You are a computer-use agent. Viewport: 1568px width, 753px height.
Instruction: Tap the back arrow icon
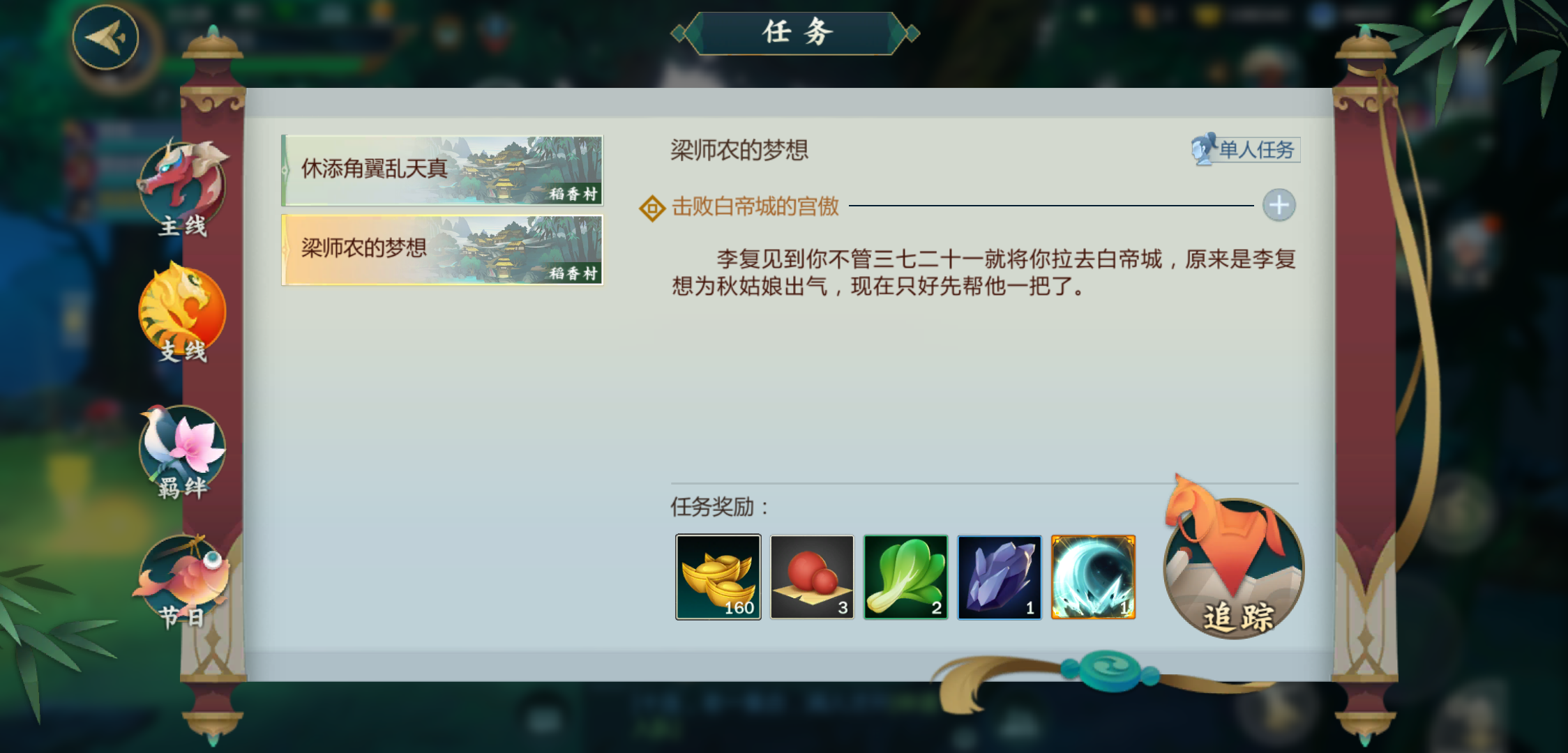click(x=105, y=38)
